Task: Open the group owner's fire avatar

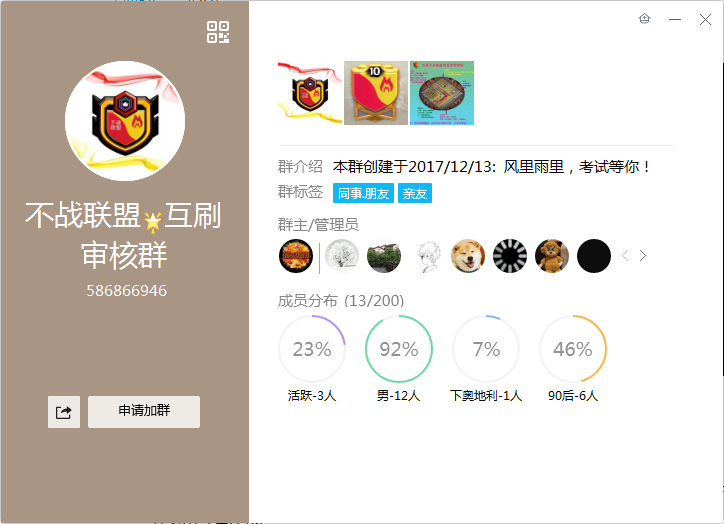Action: [296, 256]
